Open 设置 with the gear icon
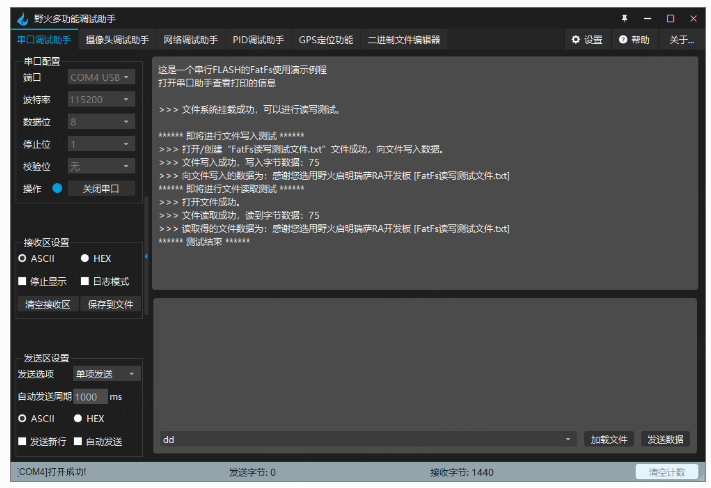The width and height of the screenshot is (711, 488). coord(587,40)
